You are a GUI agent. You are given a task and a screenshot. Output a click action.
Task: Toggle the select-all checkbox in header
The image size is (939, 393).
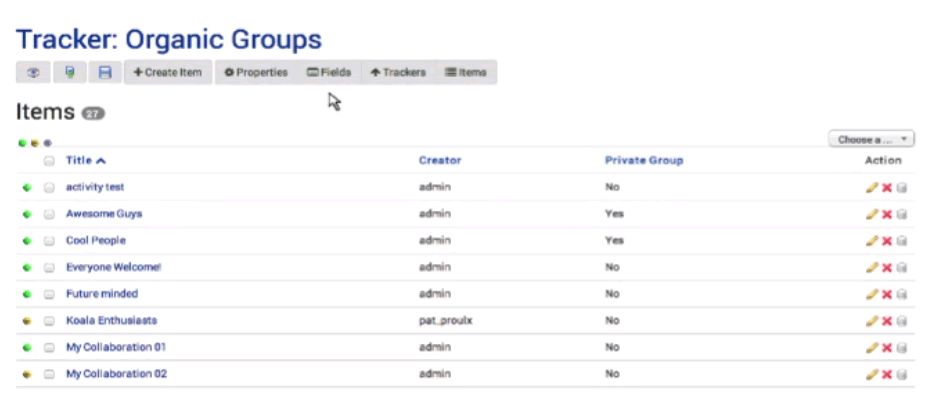49,161
